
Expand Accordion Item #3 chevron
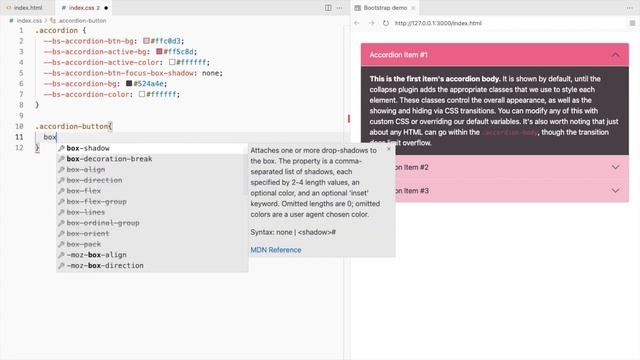coord(616,191)
